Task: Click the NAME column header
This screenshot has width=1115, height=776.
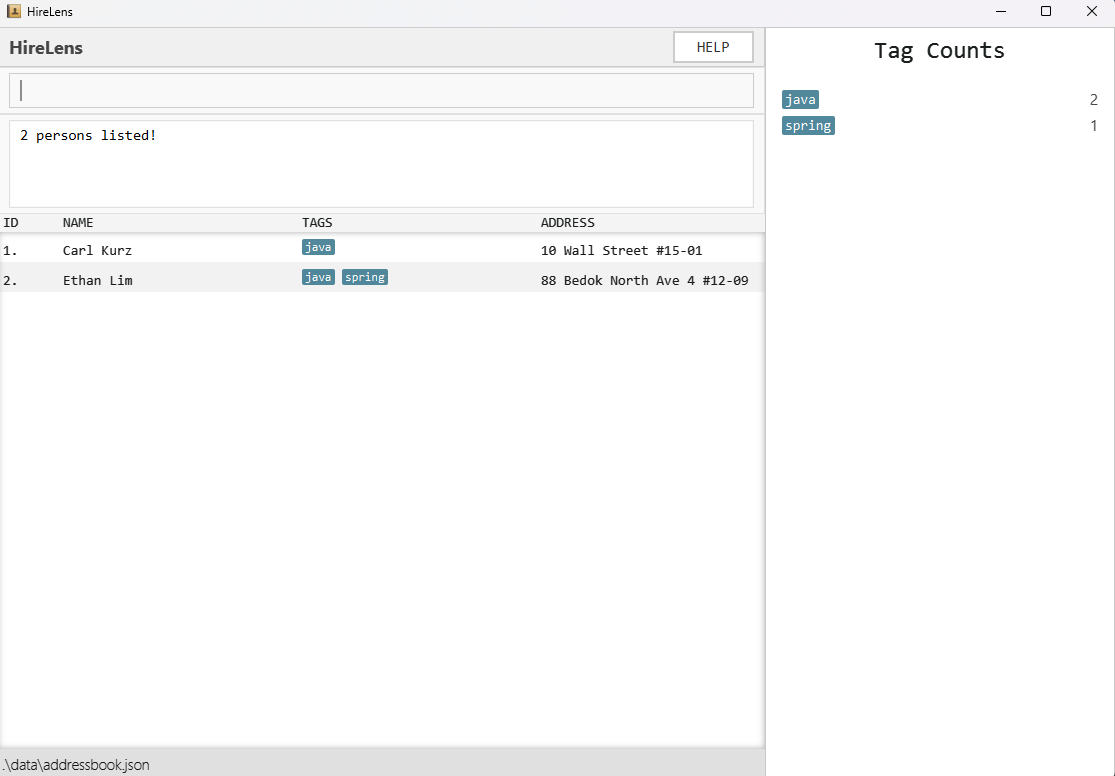Action: tap(78, 223)
